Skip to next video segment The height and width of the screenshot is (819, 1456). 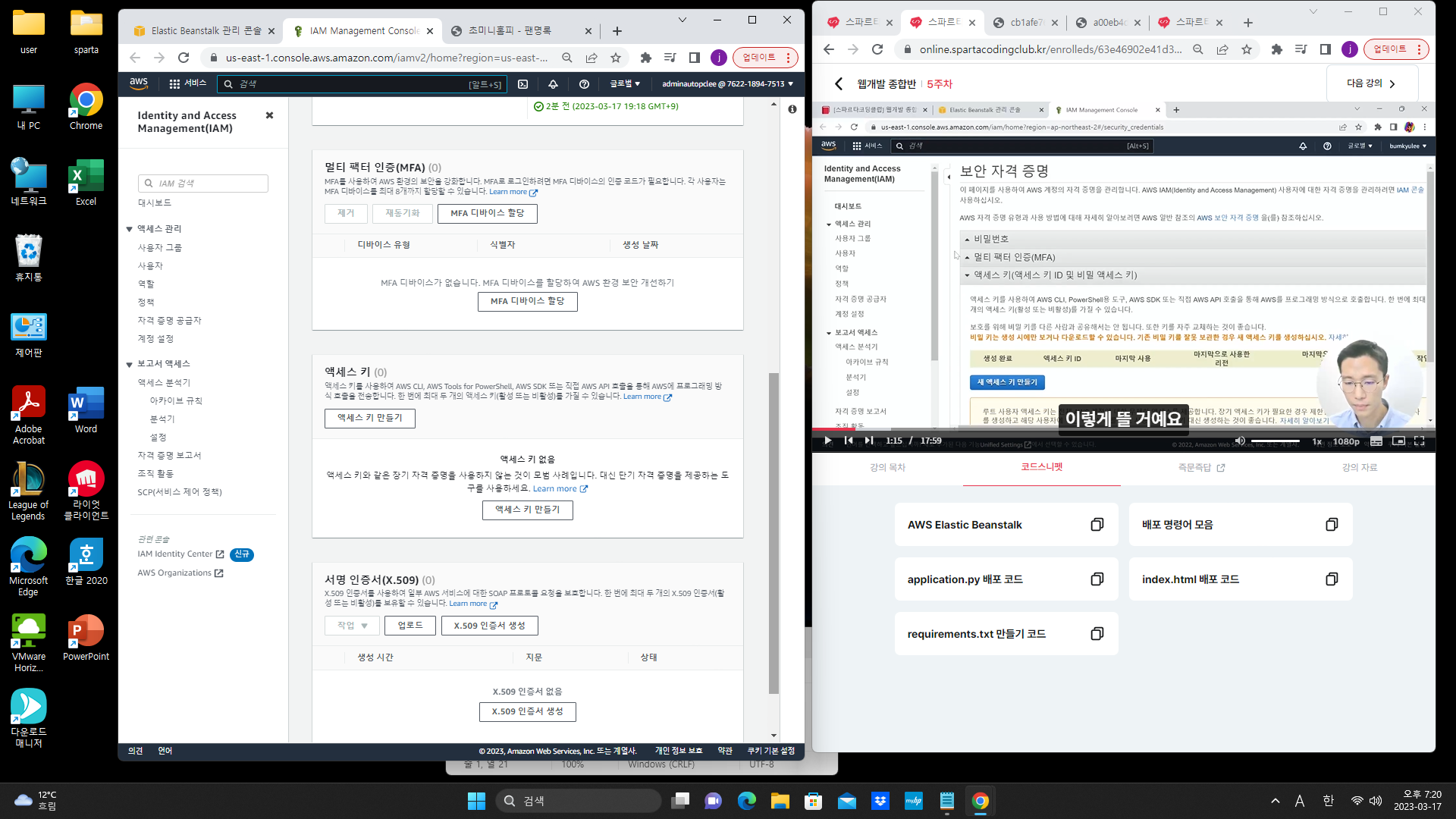pyautogui.click(x=869, y=441)
